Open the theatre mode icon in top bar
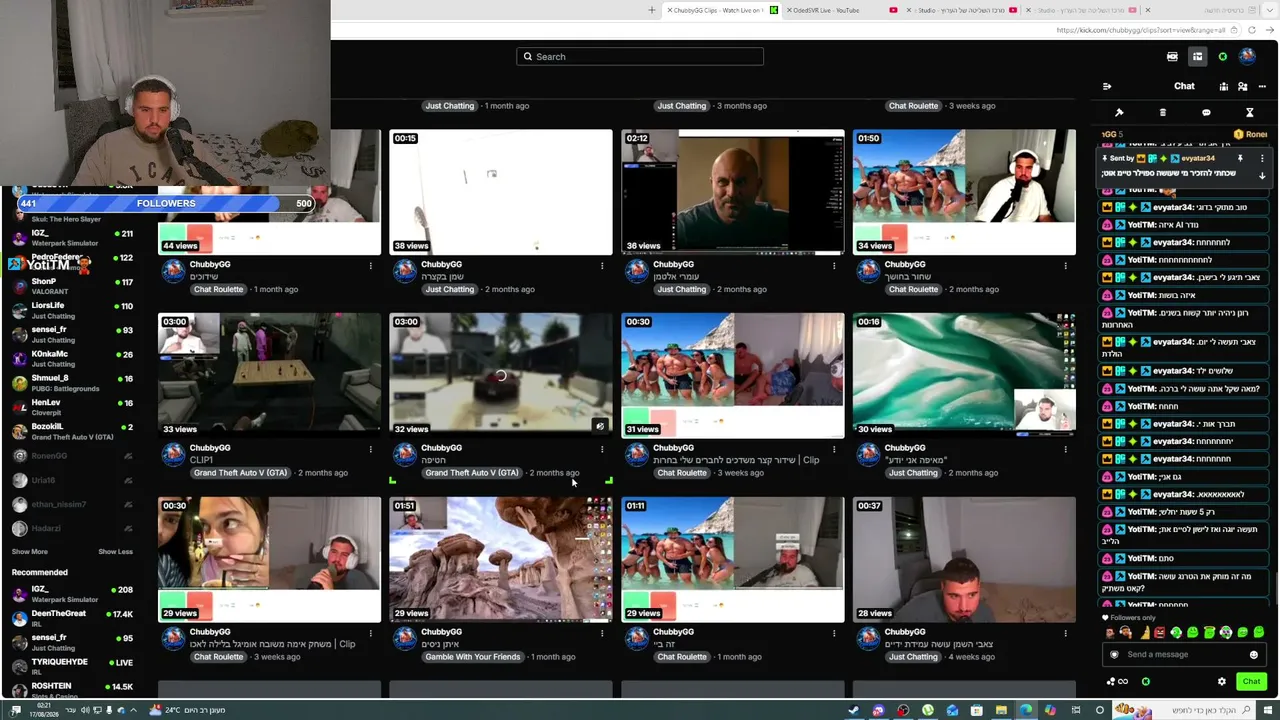 pyautogui.click(x=1172, y=57)
